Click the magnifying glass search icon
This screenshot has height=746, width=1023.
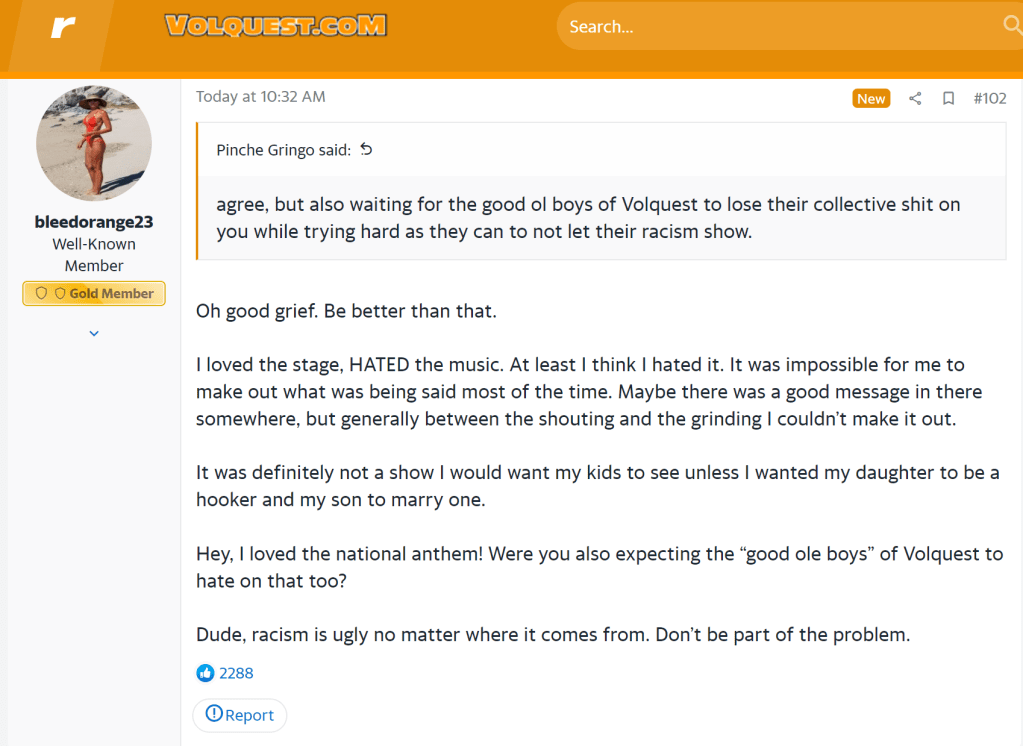pos(1011,26)
